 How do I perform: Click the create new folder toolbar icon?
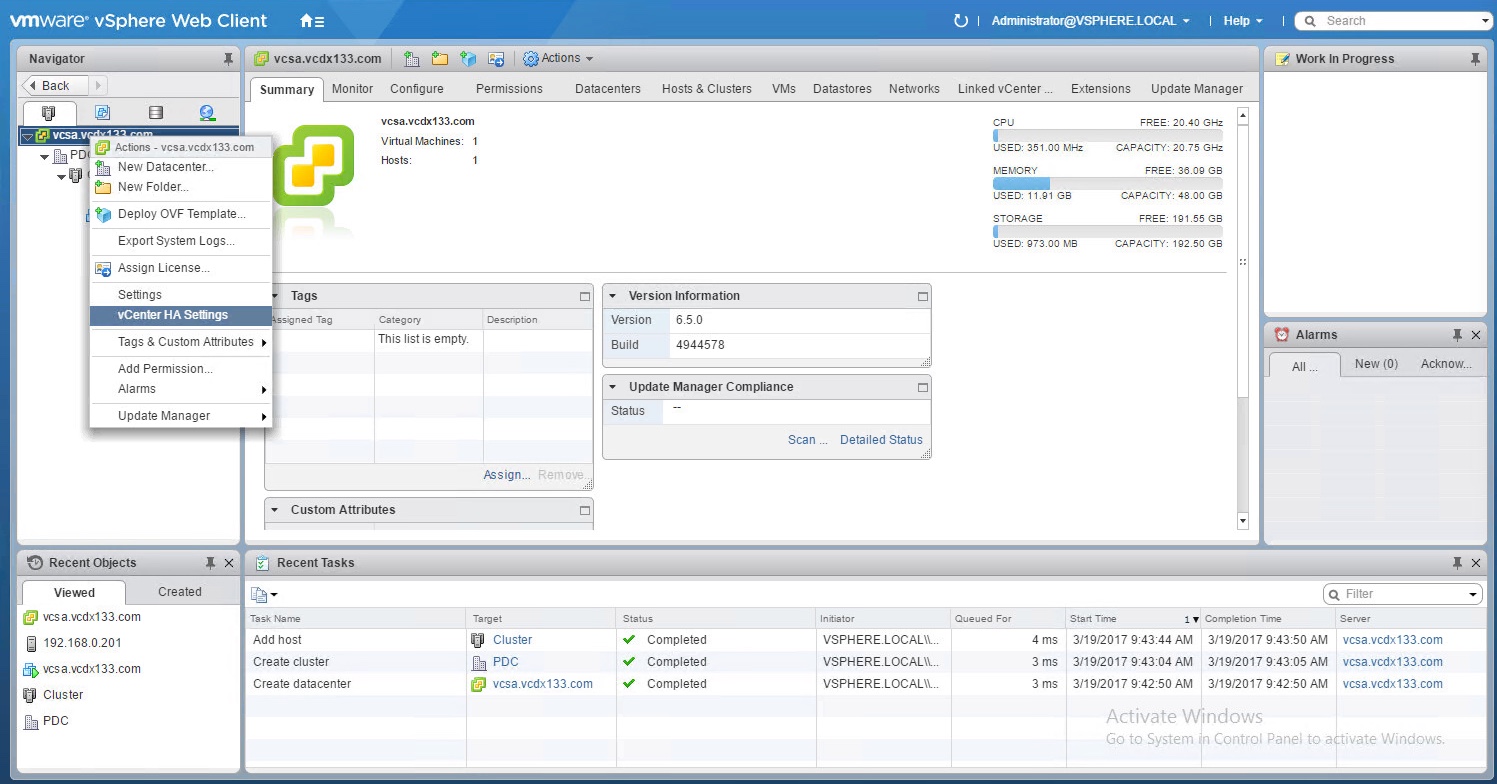coord(439,59)
